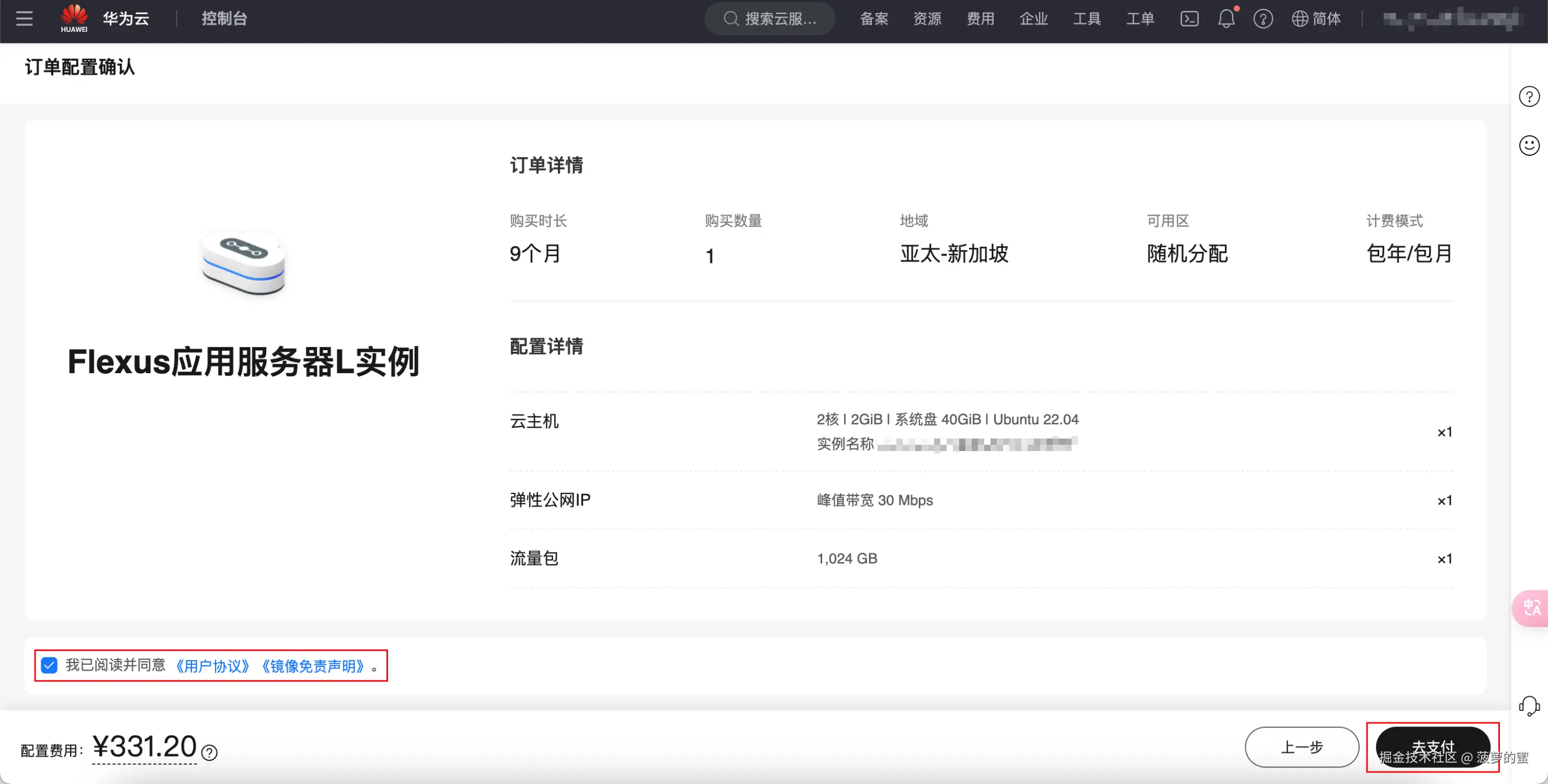Screen dimensions: 1548x784
Task: Open the 镜像免责声明 disclaimer link
Action: coord(314,665)
